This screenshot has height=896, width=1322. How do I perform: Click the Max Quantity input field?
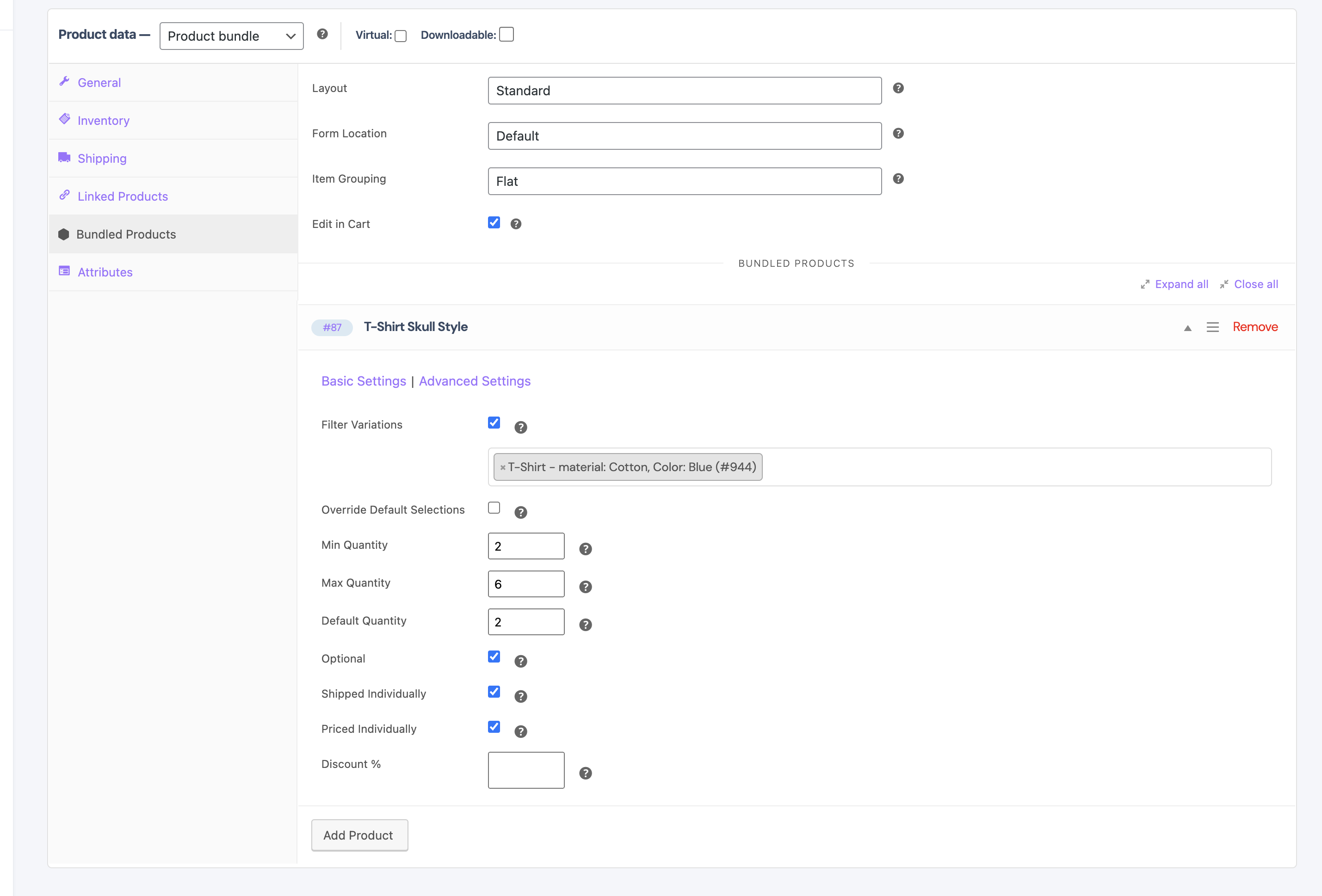[526, 584]
